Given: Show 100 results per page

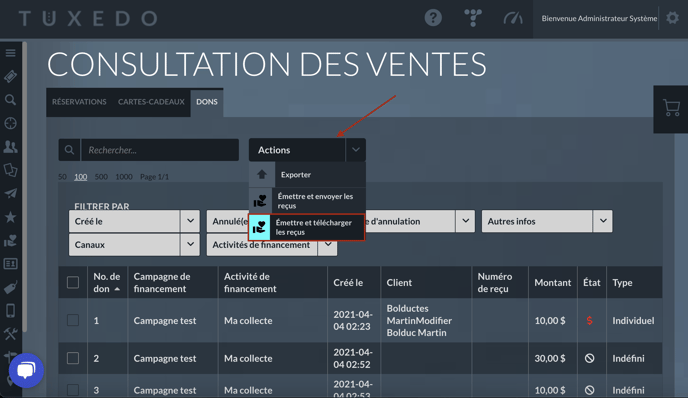Looking at the screenshot, I should pos(80,176).
